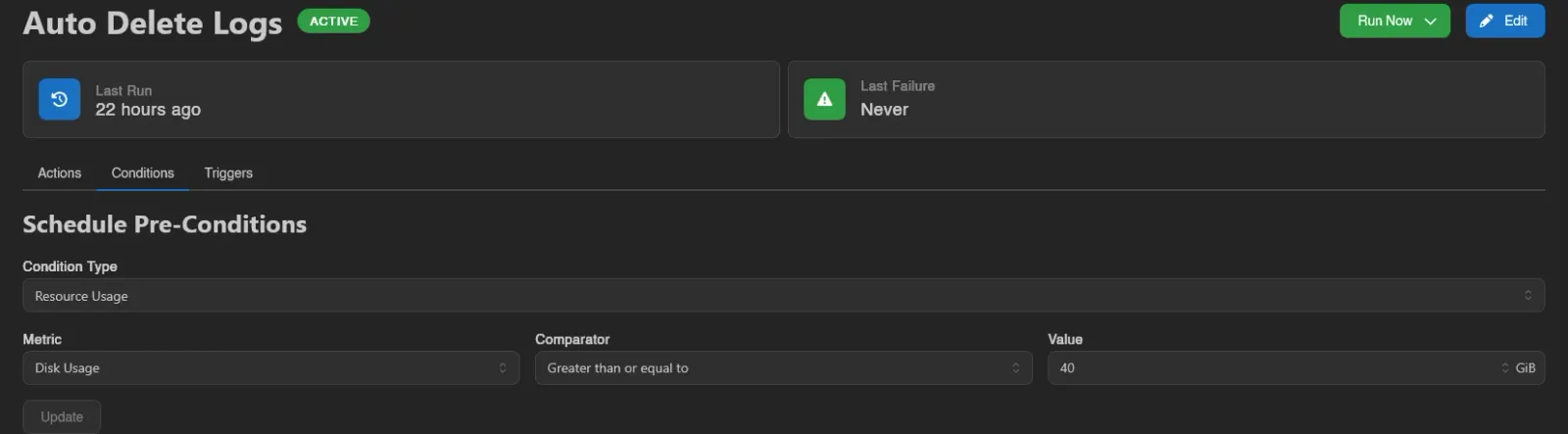Select the Conditions tab
The image size is (1568, 434).
(142, 172)
